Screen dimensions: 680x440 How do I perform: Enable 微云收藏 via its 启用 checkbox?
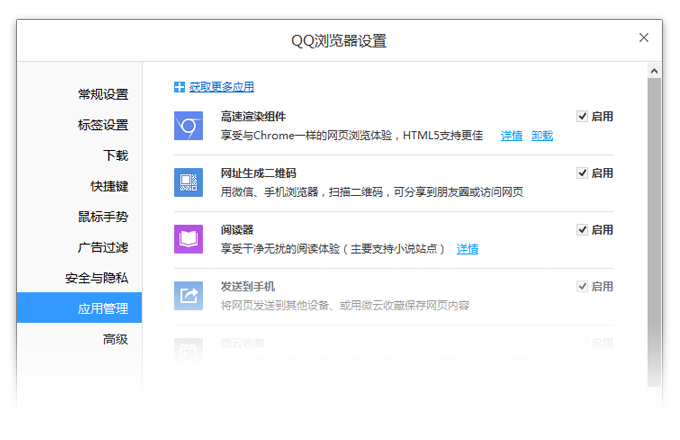[x=582, y=343]
